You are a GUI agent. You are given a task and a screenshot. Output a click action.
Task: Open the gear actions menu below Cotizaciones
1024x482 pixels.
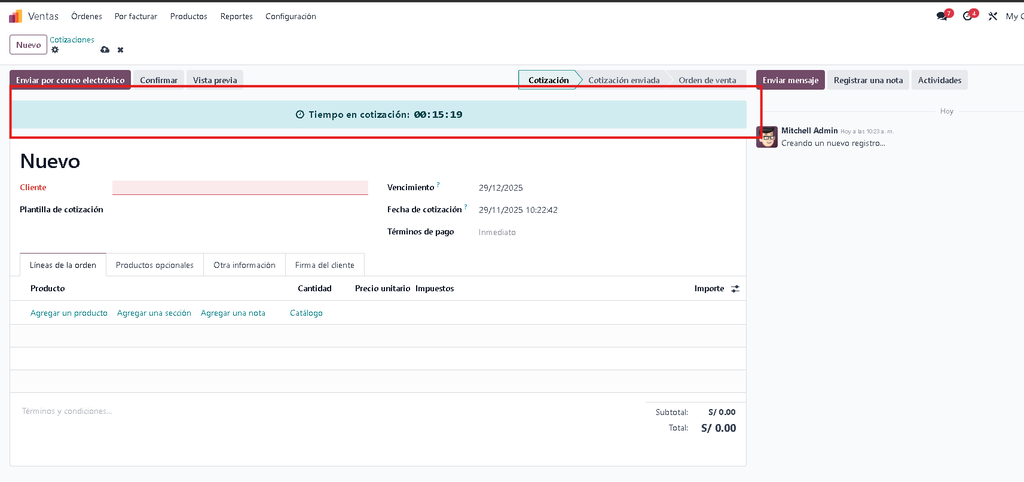(x=55, y=50)
